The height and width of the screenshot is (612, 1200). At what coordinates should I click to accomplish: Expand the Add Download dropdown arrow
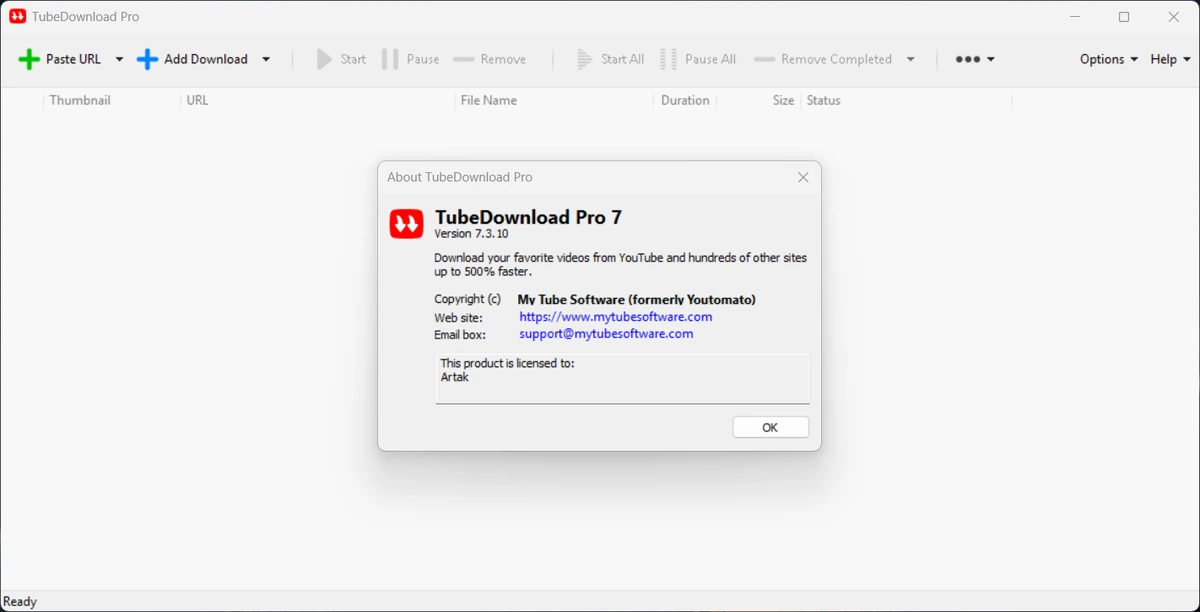coord(266,59)
